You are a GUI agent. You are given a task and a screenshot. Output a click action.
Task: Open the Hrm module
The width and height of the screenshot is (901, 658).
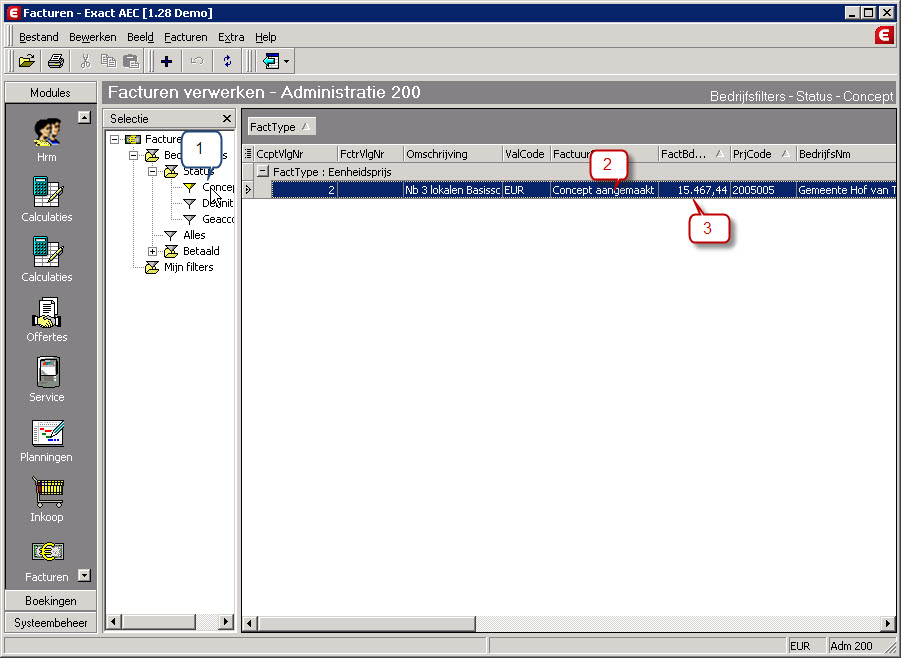pos(47,140)
